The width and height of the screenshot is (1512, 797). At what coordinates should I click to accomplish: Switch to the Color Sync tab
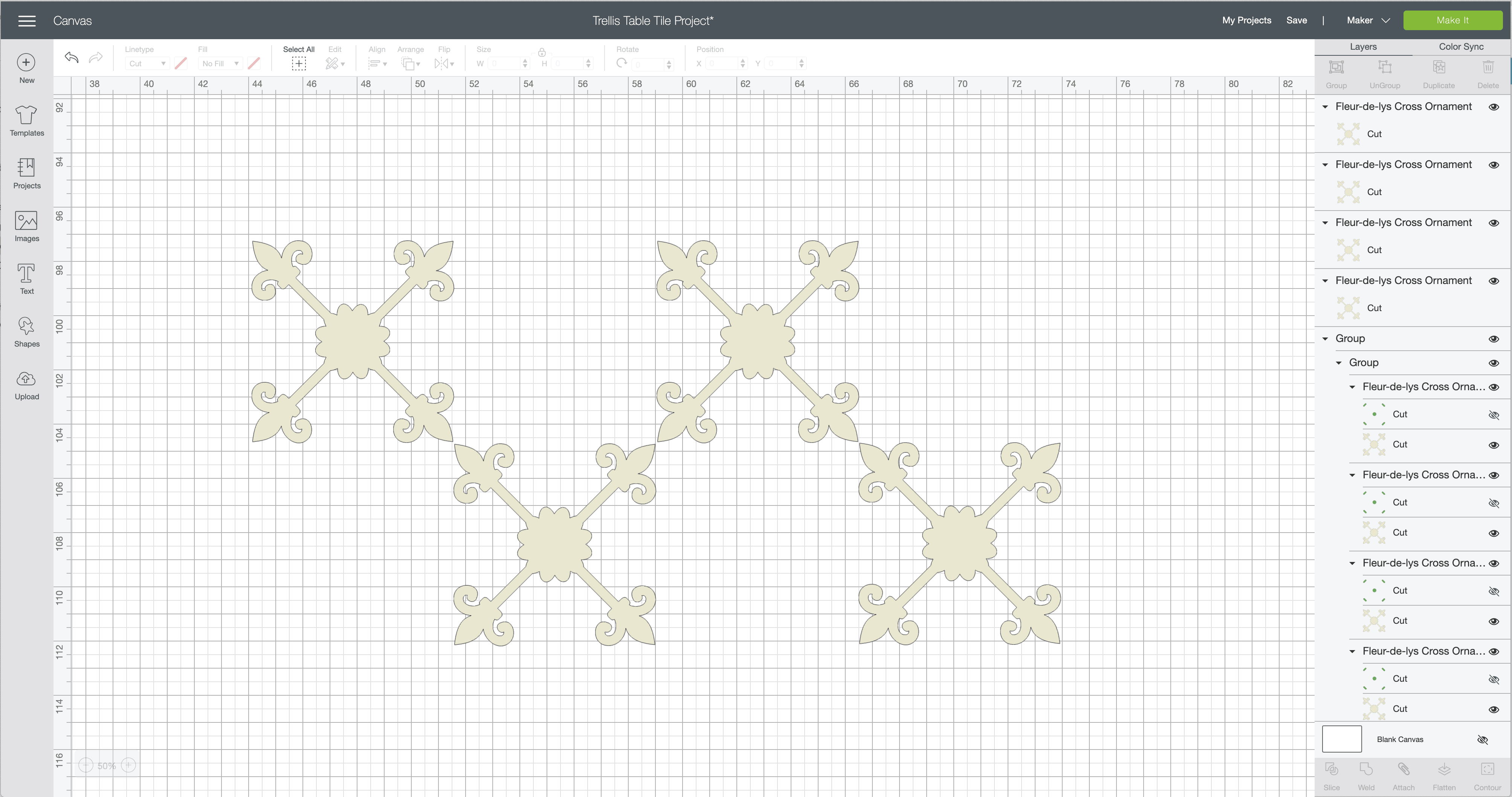[1460, 46]
